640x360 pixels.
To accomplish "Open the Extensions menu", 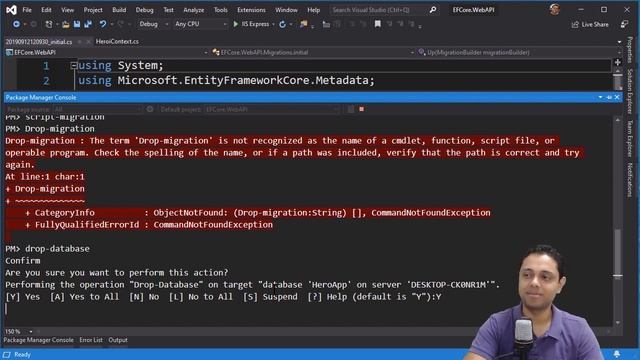I will [x=251, y=10].
